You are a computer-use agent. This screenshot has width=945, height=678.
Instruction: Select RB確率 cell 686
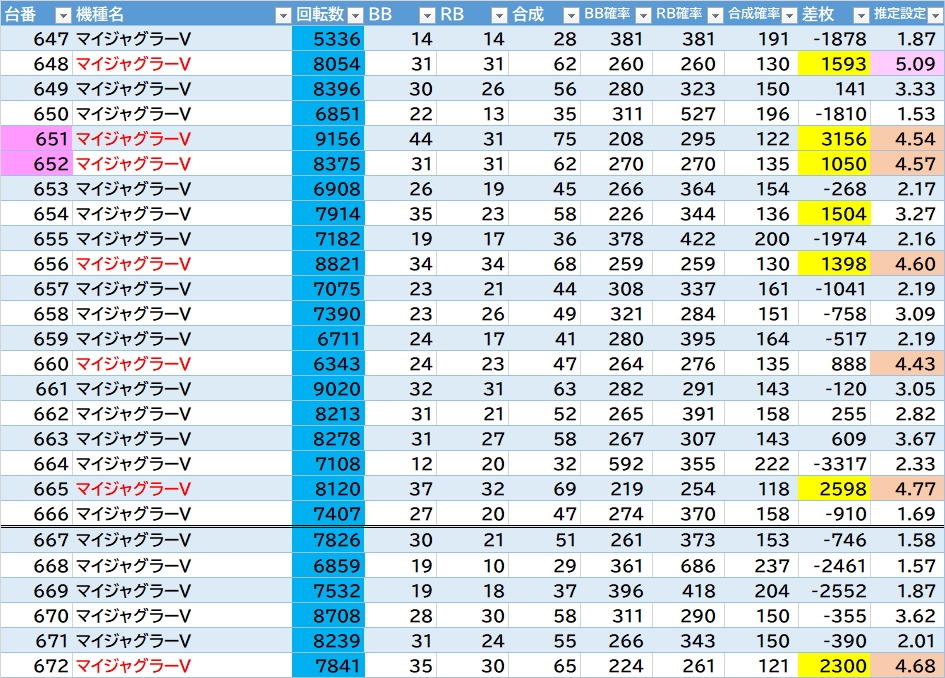click(x=689, y=565)
